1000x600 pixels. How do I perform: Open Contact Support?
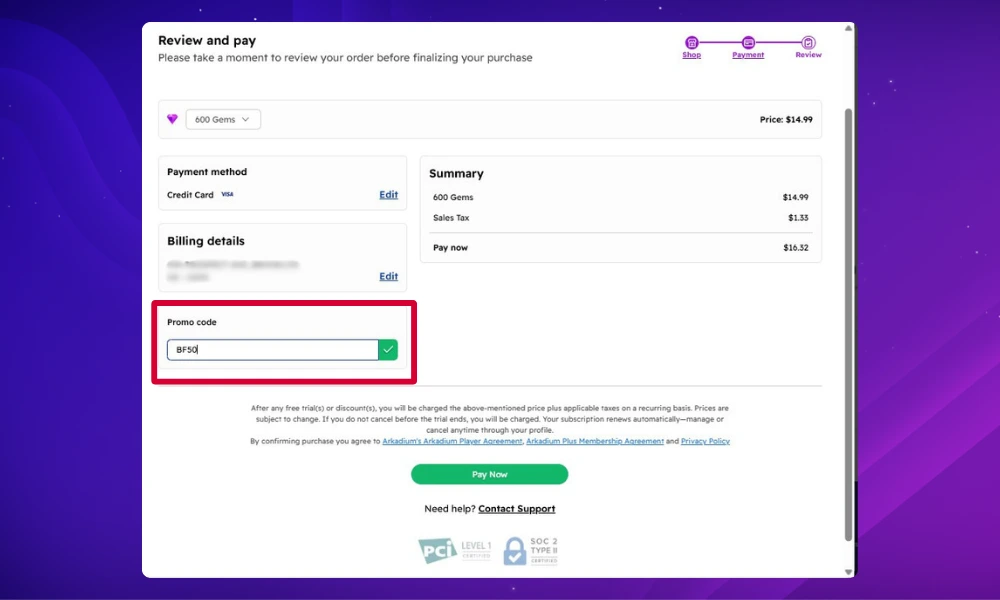pos(516,508)
